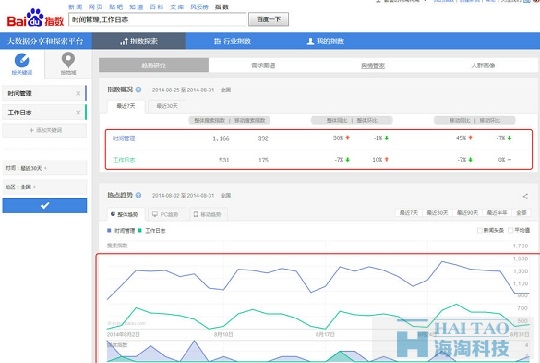
Task: Open the 我的指数 navigation tab
Action: pos(325,41)
